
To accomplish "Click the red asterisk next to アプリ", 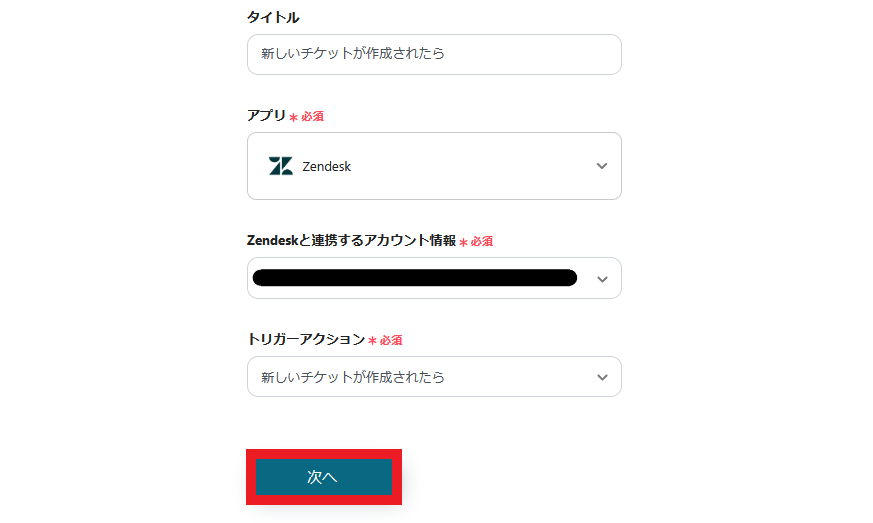I will (293, 118).
